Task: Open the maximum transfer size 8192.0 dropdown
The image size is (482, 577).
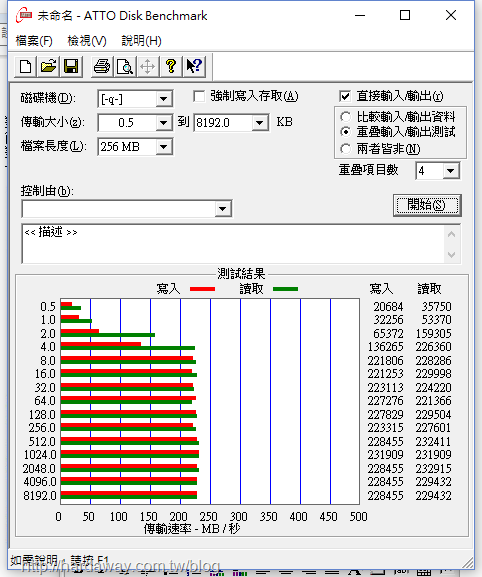Action: pos(260,123)
